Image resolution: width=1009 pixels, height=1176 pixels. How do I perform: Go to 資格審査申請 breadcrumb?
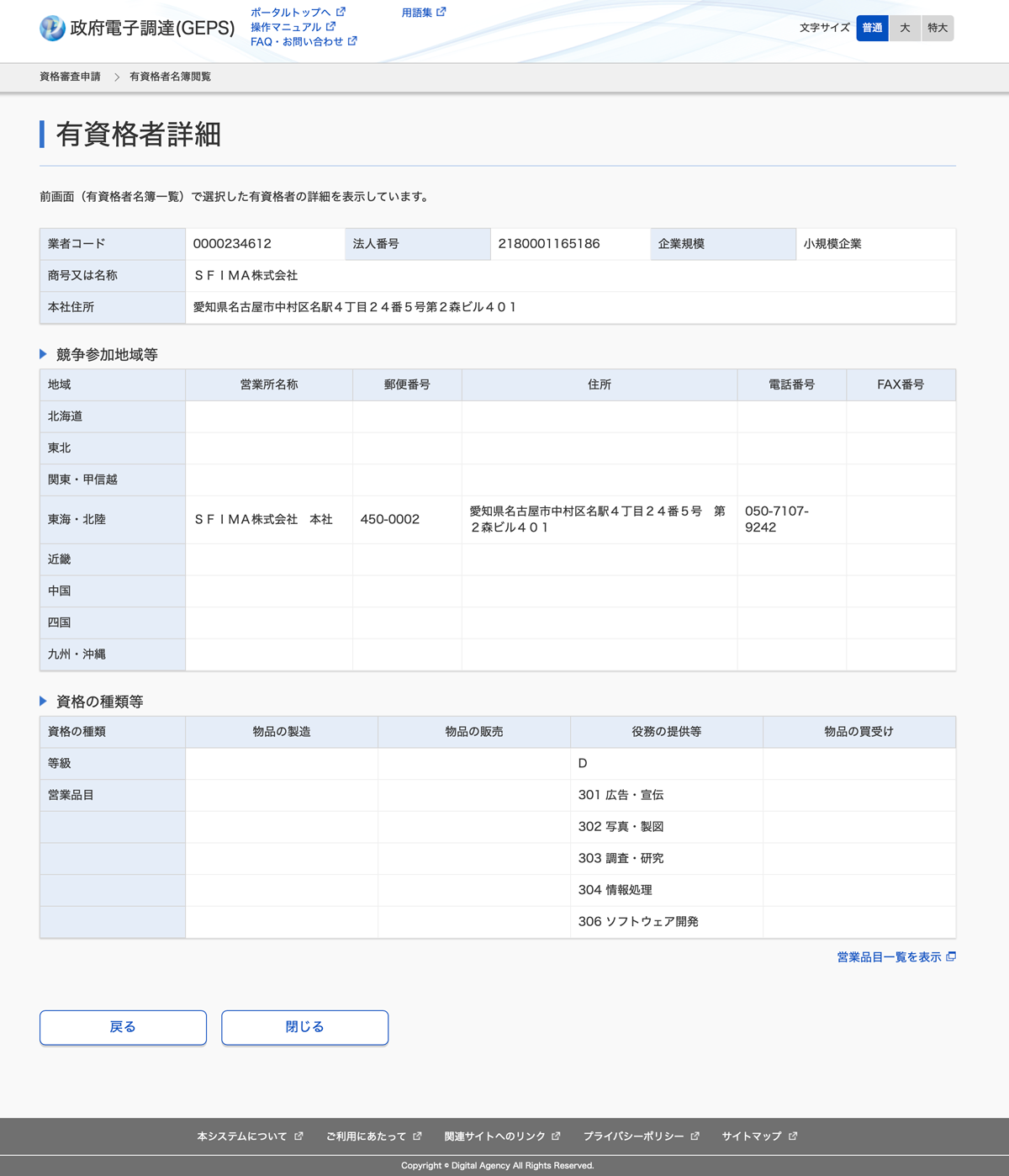(70, 77)
